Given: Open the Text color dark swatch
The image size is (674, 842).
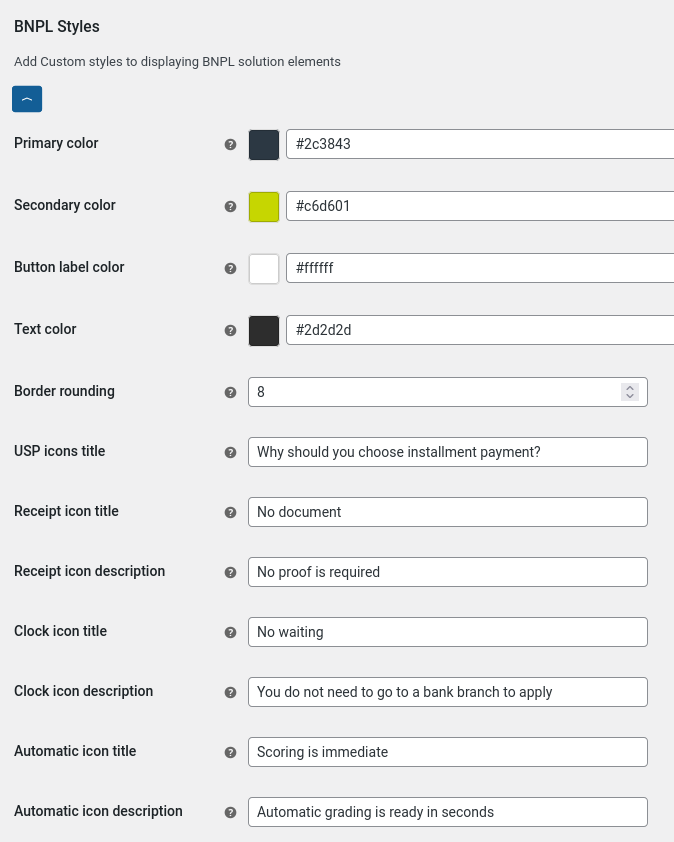Looking at the screenshot, I should click(264, 330).
